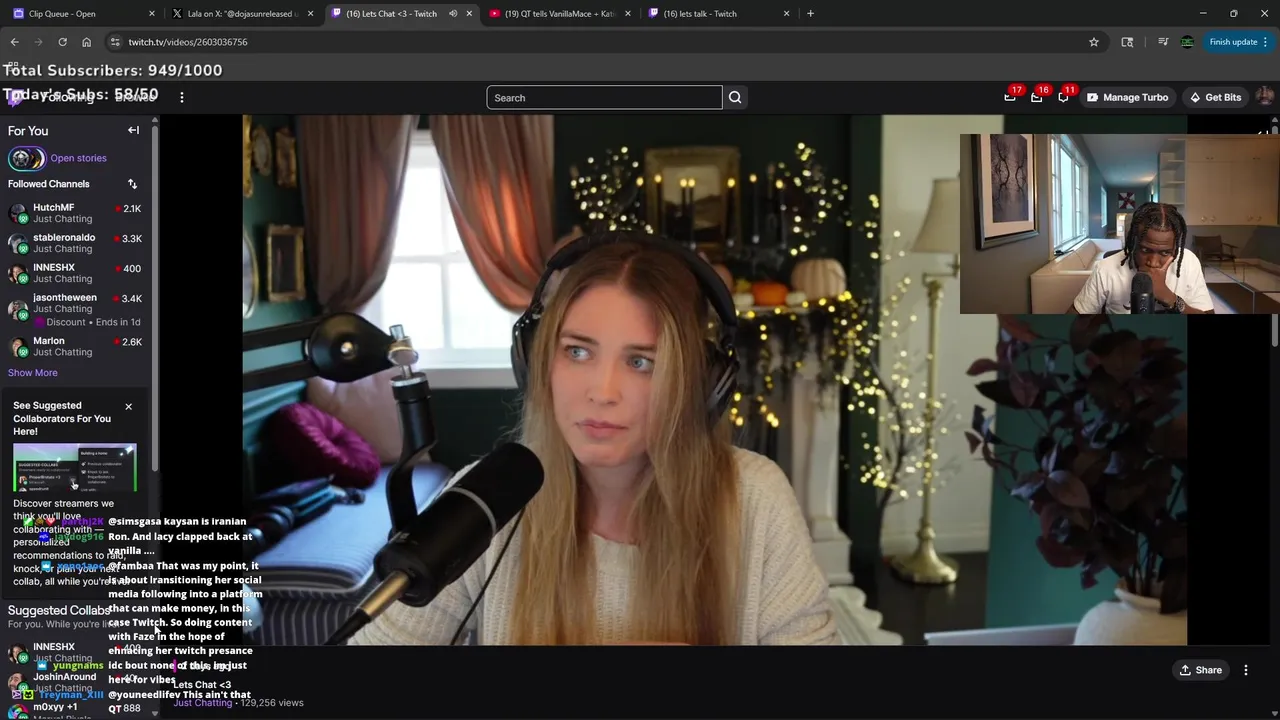View site information icon in address bar

[x=115, y=42]
